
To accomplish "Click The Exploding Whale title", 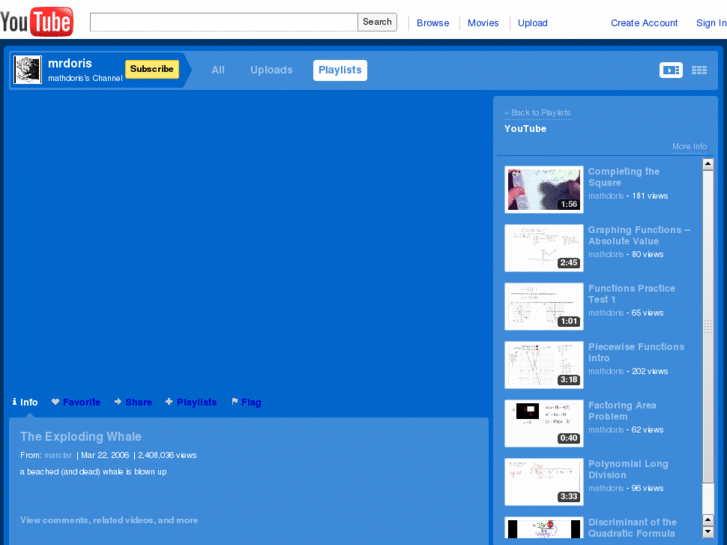I will click(81, 436).
